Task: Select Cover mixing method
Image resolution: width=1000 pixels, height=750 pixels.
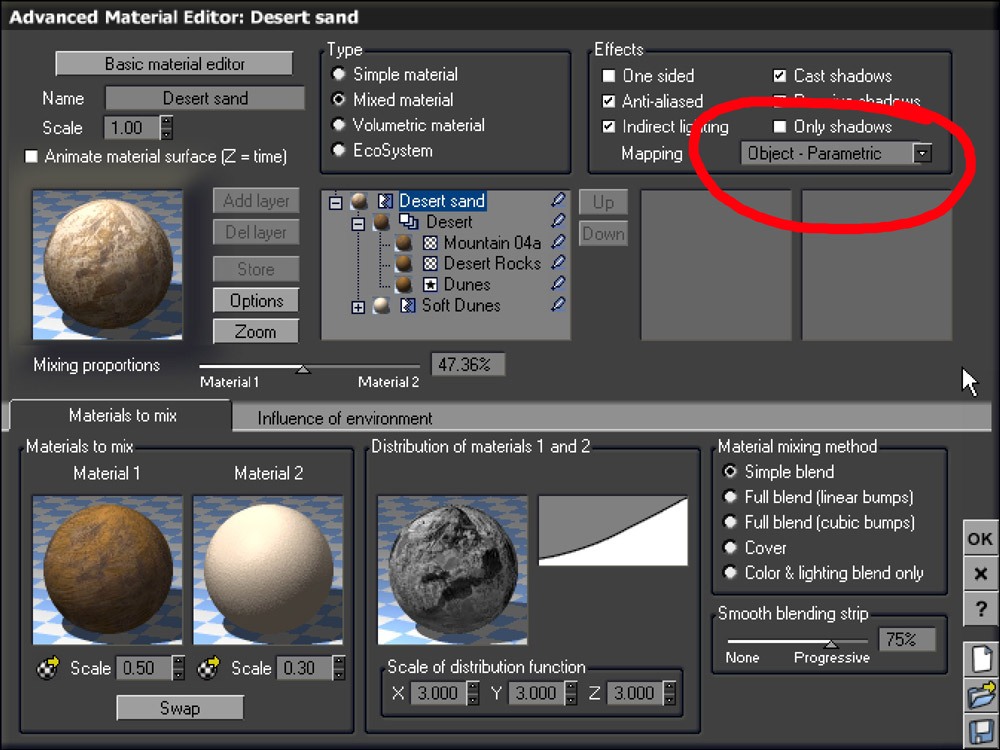Action: click(730, 547)
